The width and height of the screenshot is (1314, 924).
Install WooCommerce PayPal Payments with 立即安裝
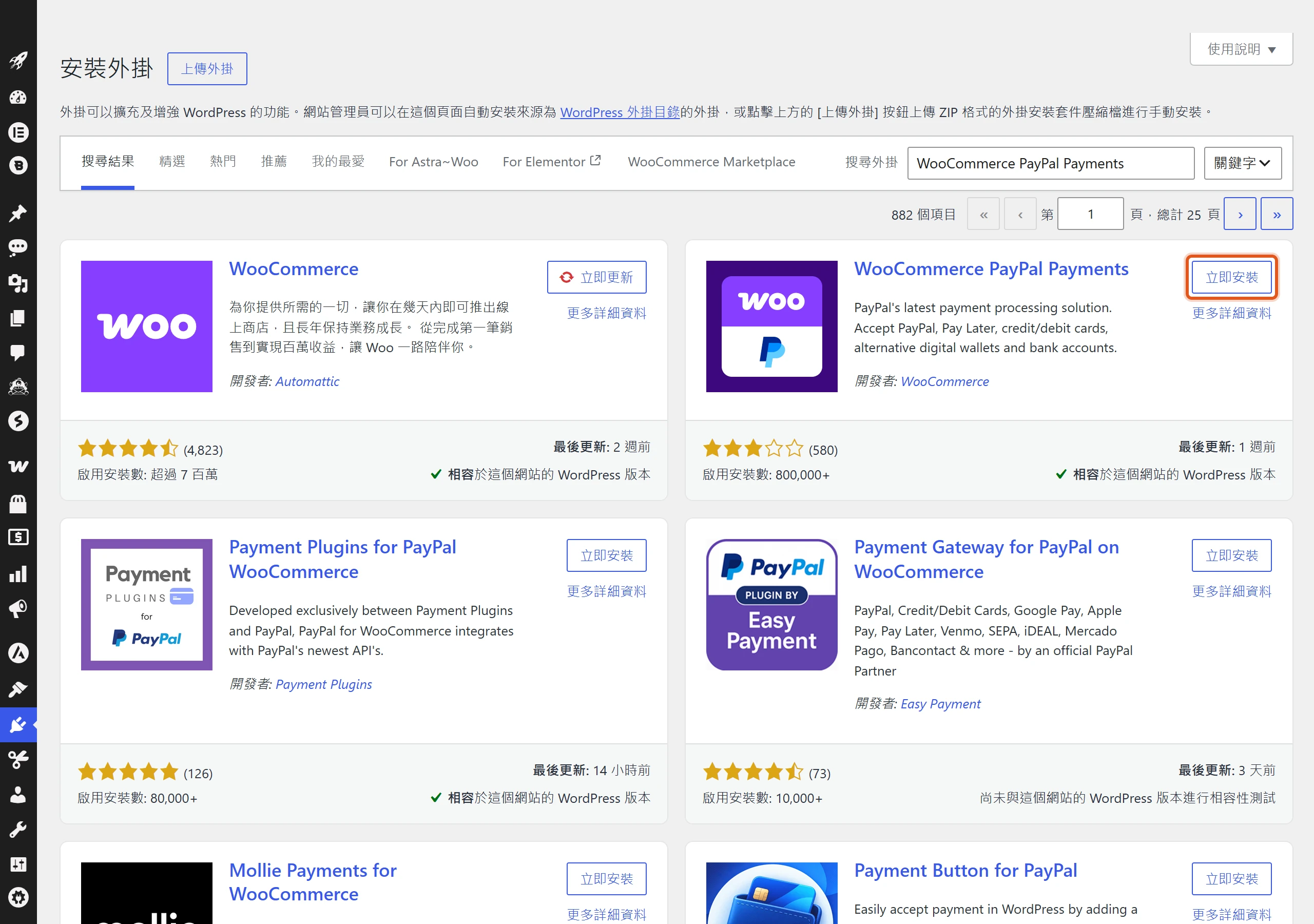point(1231,277)
